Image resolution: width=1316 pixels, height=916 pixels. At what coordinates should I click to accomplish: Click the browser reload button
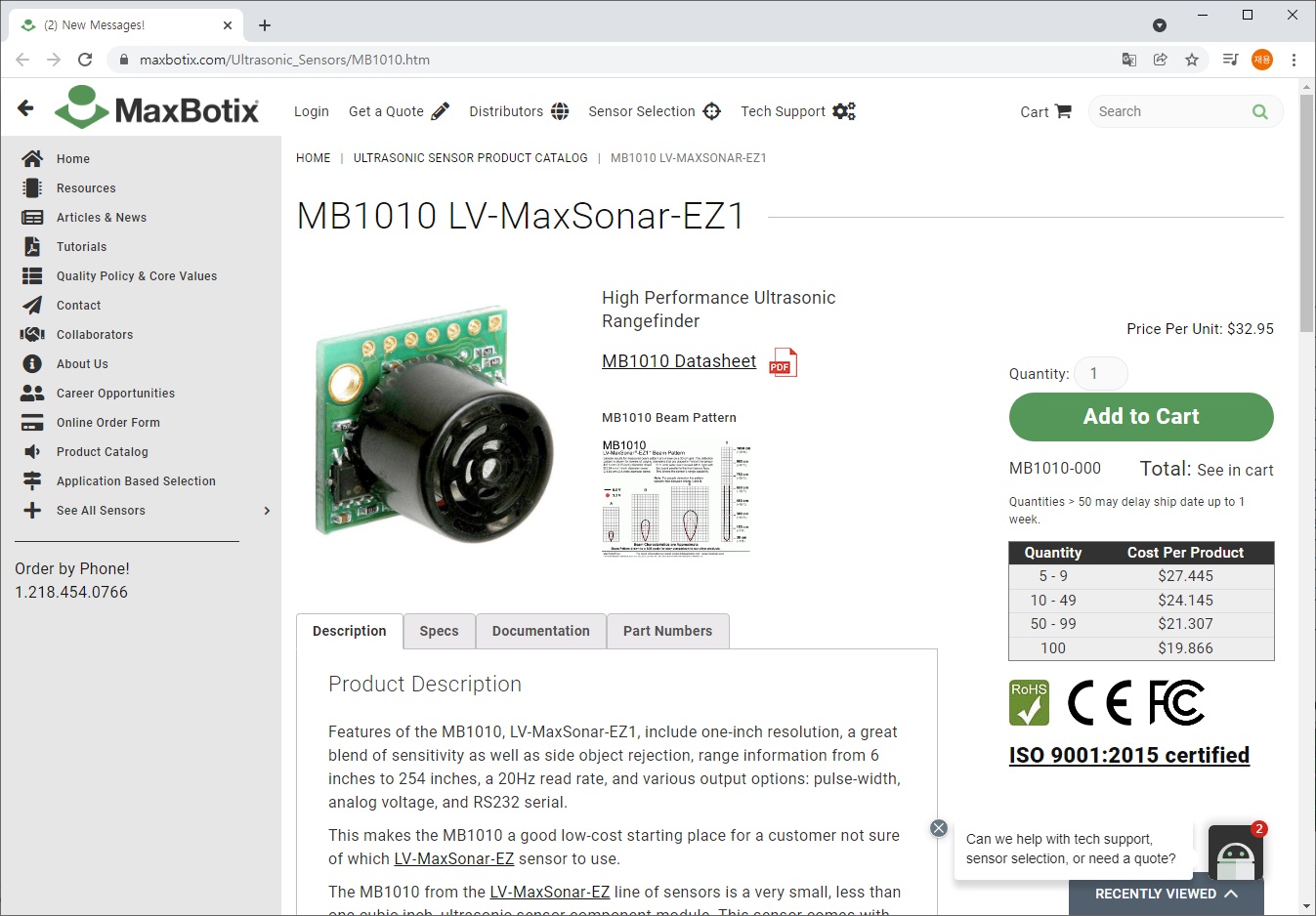click(85, 60)
